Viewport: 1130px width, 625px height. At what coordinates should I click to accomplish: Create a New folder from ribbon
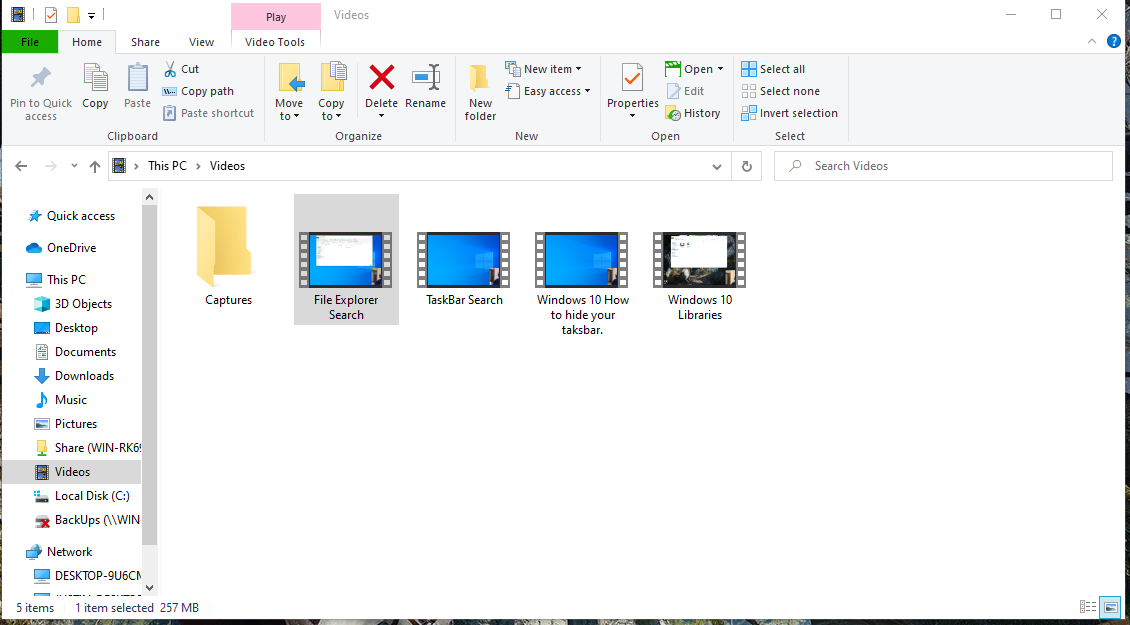480,92
